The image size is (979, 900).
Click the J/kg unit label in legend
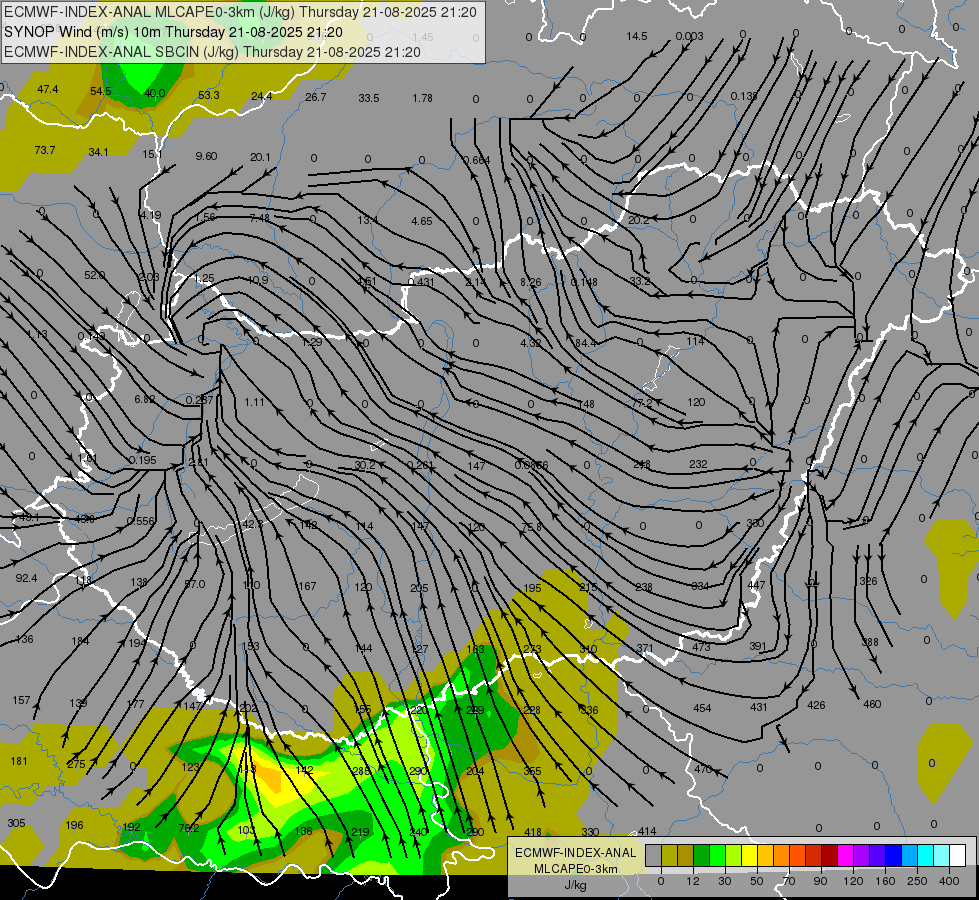[576, 885]
